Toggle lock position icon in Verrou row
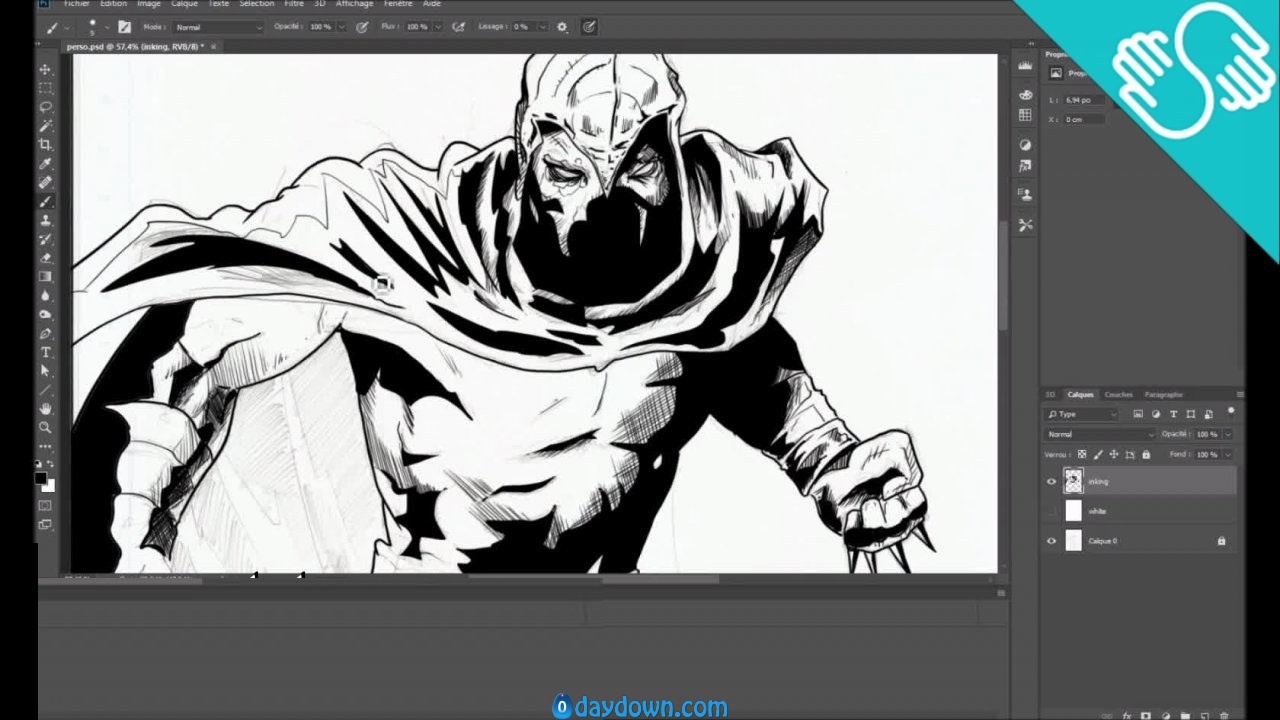The image size is (1280, 720). [x=1114, y=454]
